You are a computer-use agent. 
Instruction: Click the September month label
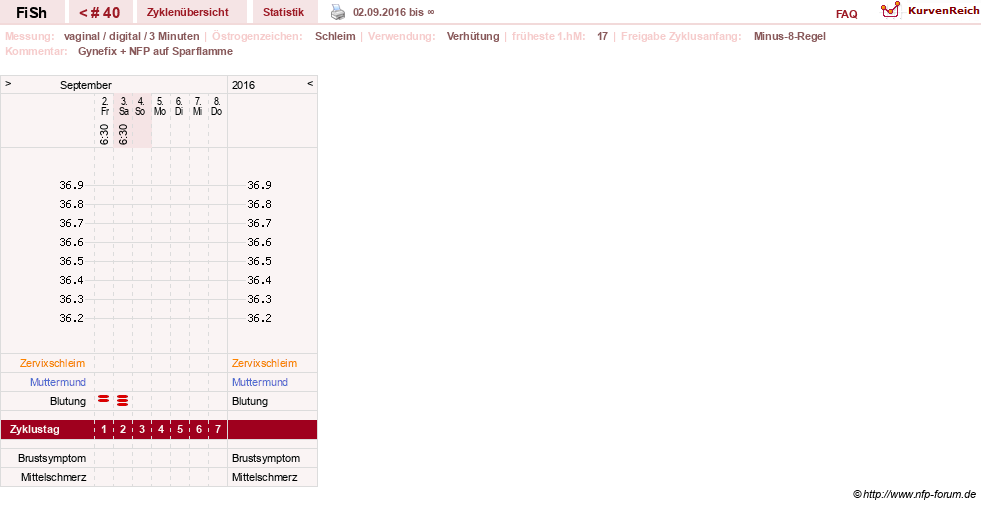tap(86, 85)
